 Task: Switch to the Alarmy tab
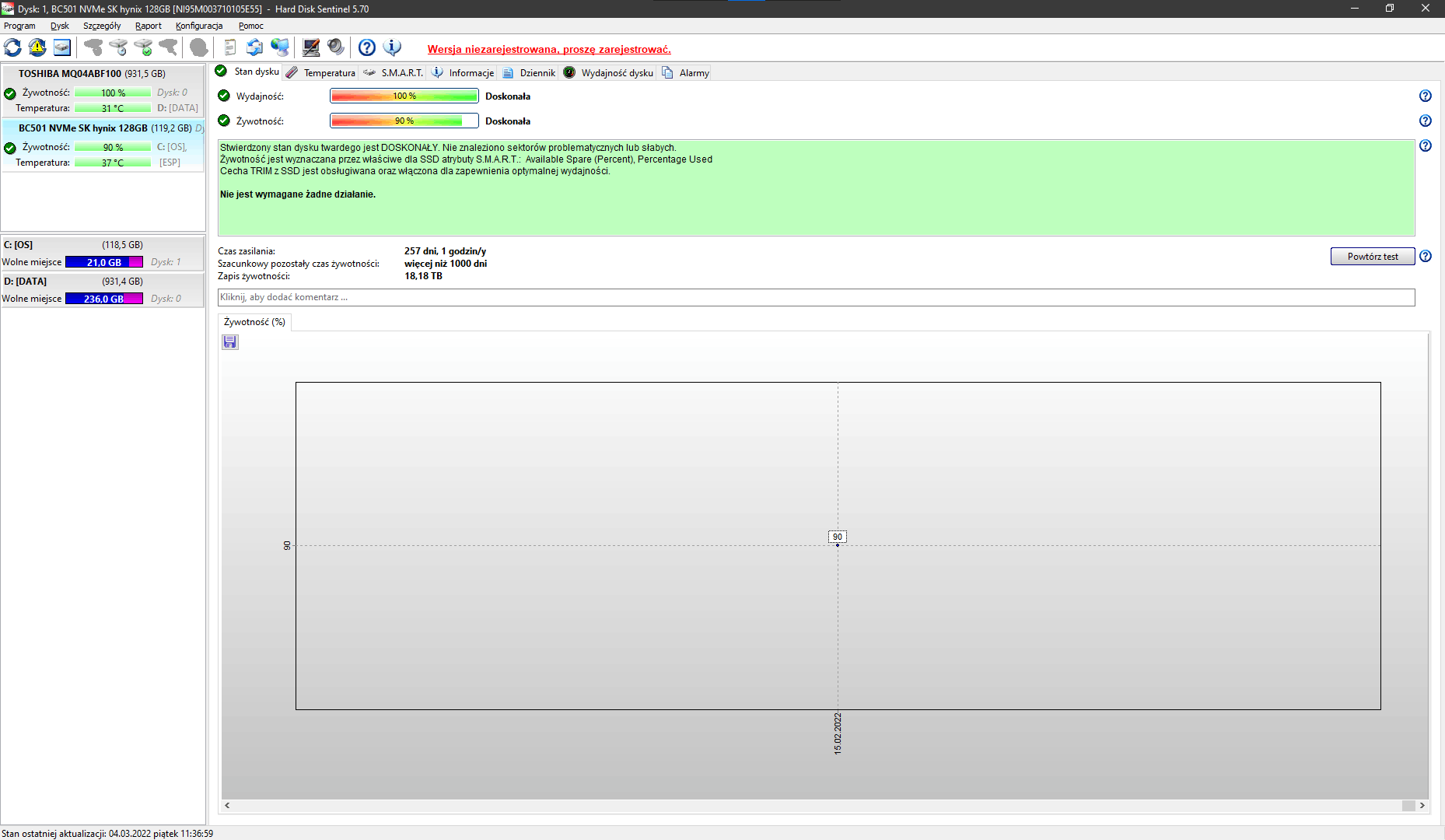tap(686, 73)
